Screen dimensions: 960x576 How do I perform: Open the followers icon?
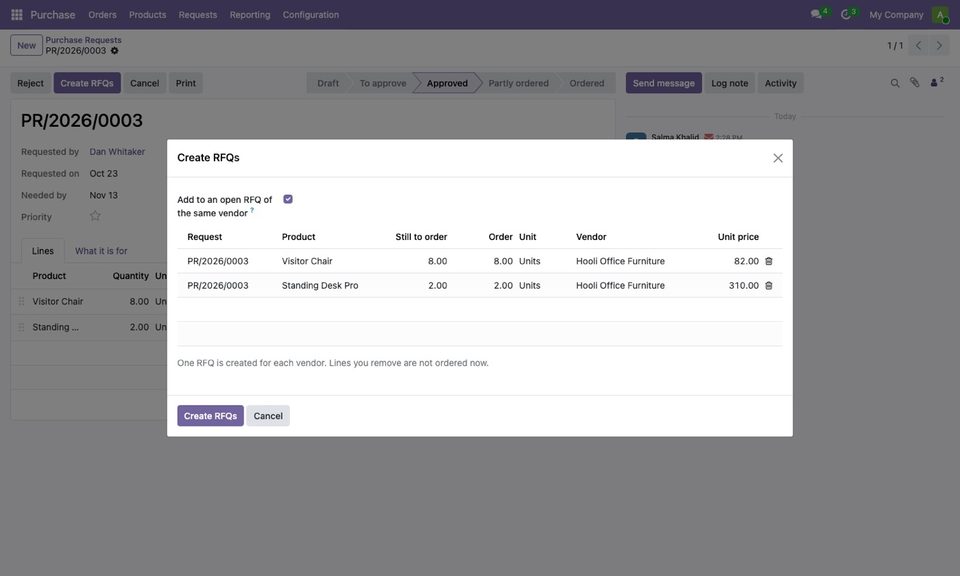click(x=937, y=82)
